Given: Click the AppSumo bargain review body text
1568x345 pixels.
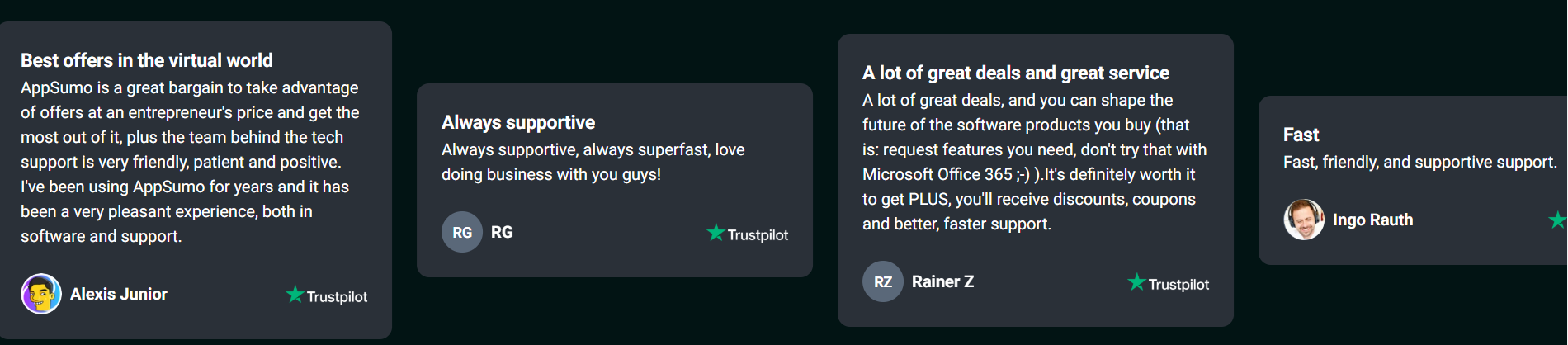Looking at the screenshot, I should [x=190, y=162].
